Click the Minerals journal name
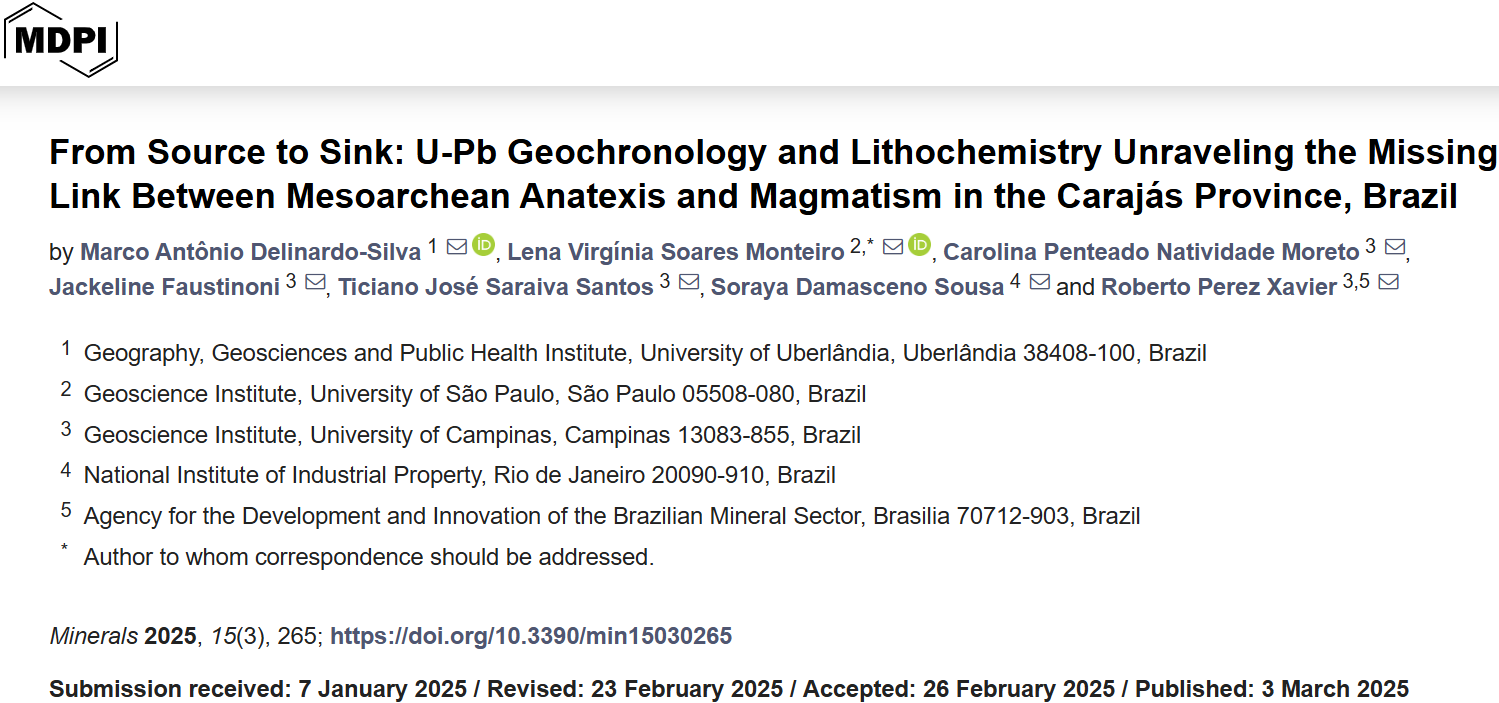1499x703 pixels. click(x=93, y=636)
